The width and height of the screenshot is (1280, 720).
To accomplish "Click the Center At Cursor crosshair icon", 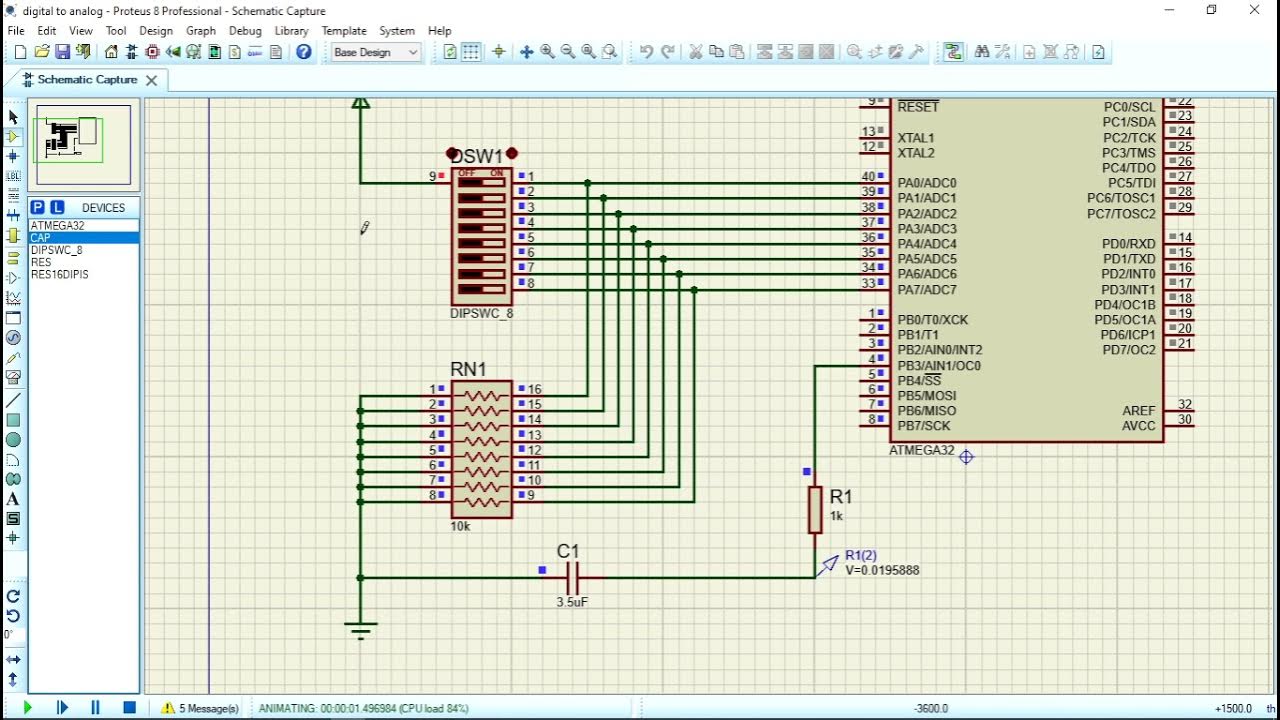I will 526,52.
